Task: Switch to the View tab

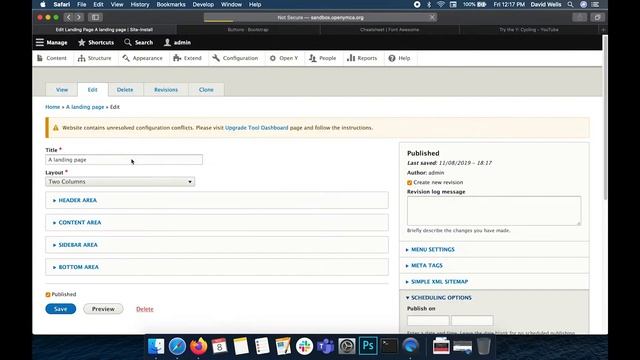Action: 62,89
